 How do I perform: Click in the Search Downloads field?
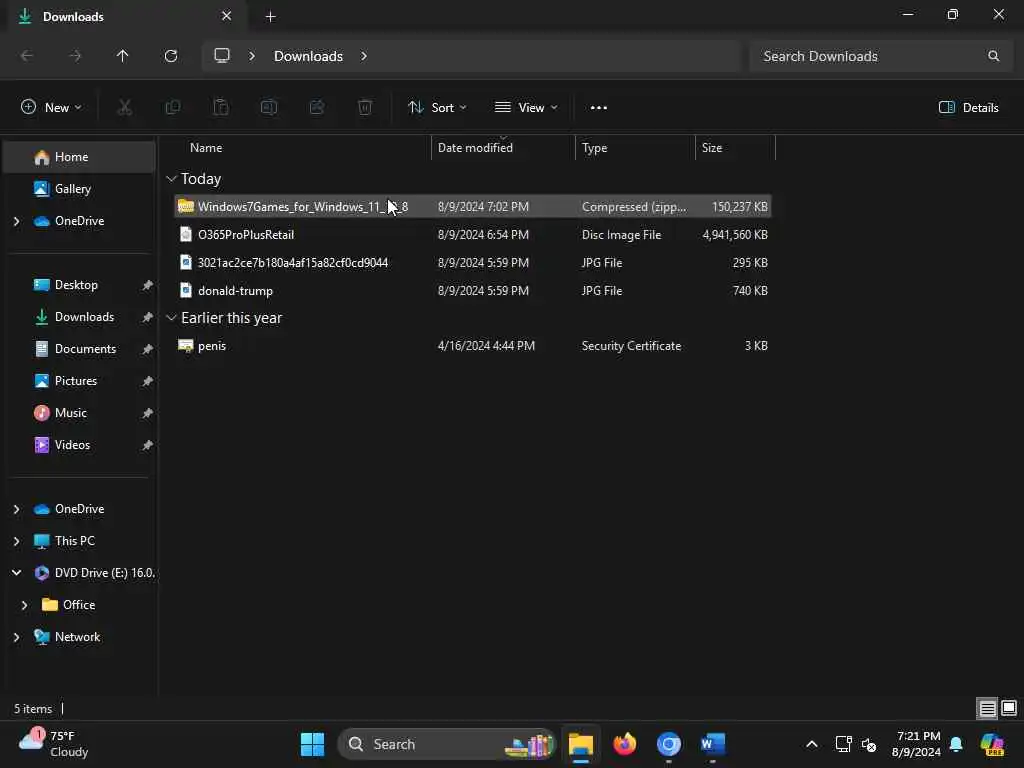click(880, 56)
